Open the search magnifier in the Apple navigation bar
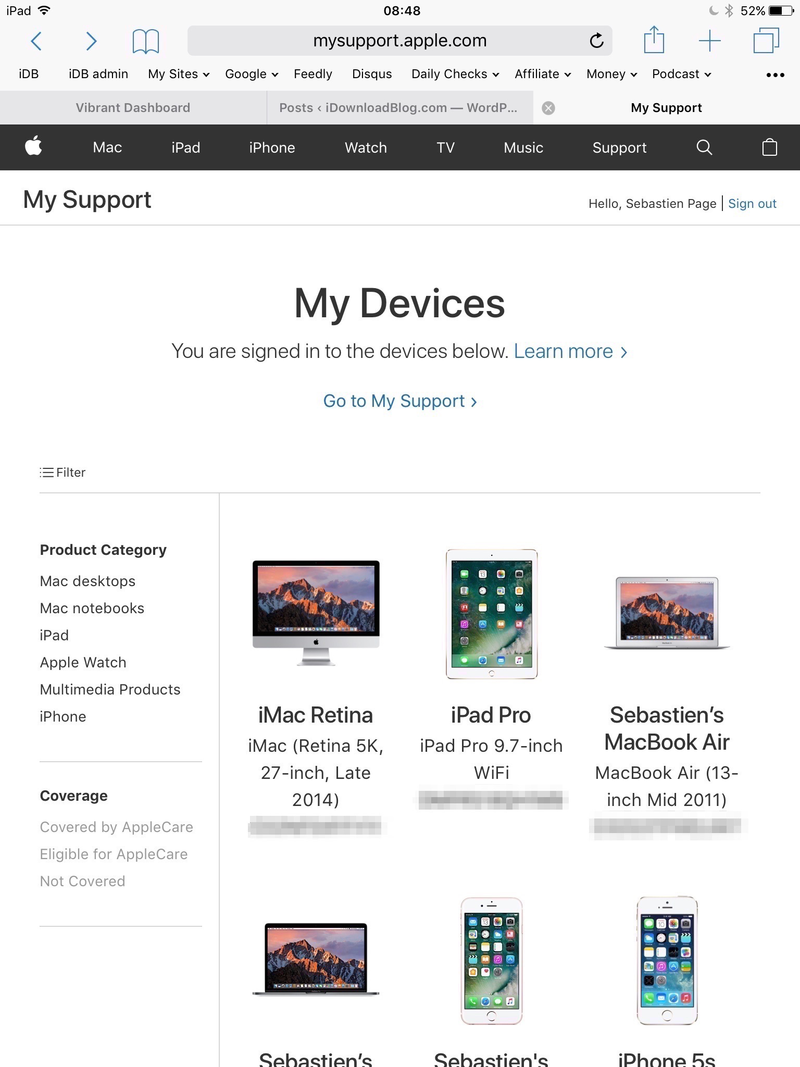Screen dimensions: 800x1067 tap(704, 147)
